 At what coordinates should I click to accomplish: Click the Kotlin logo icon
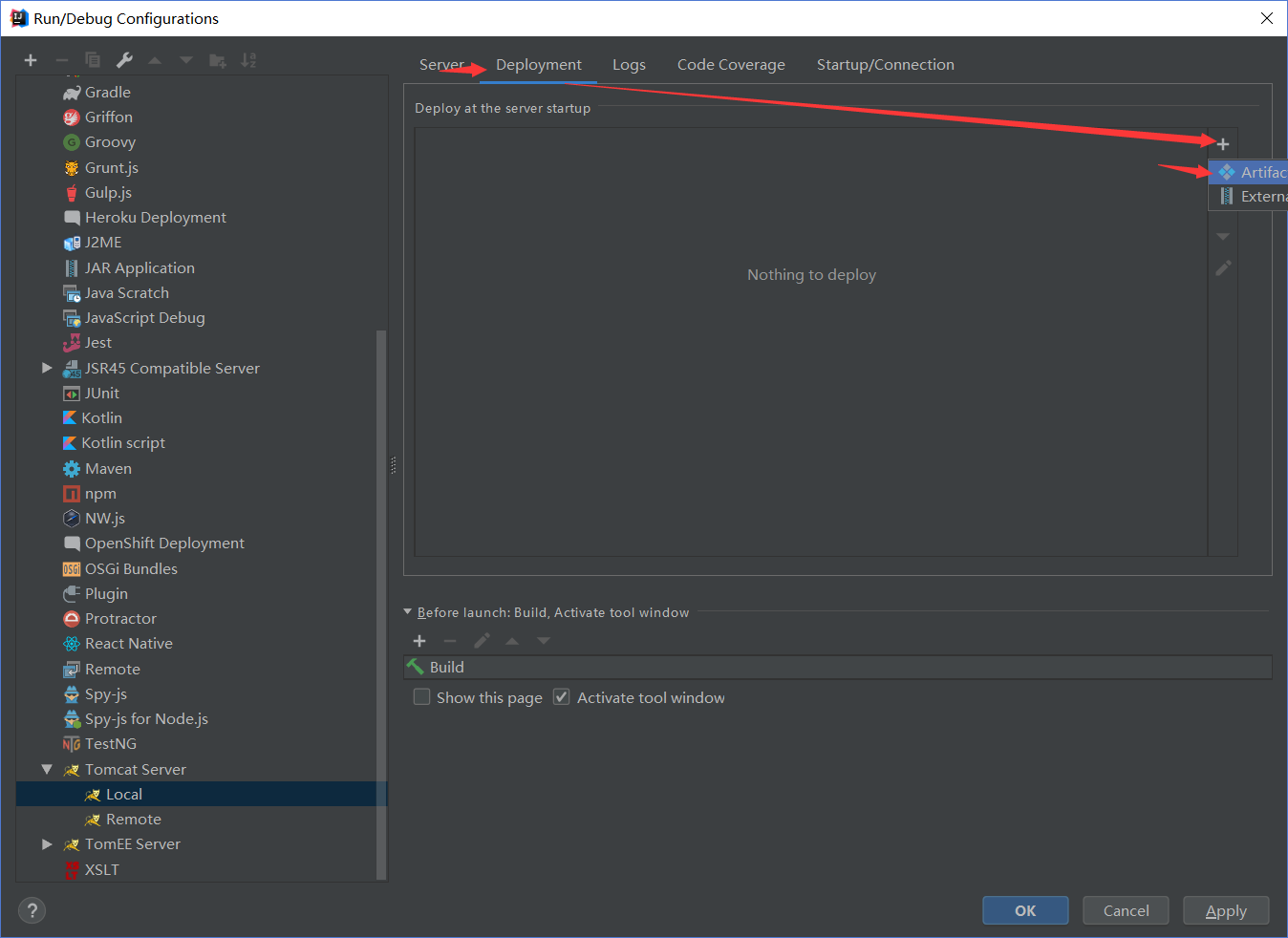coord(69,418)
